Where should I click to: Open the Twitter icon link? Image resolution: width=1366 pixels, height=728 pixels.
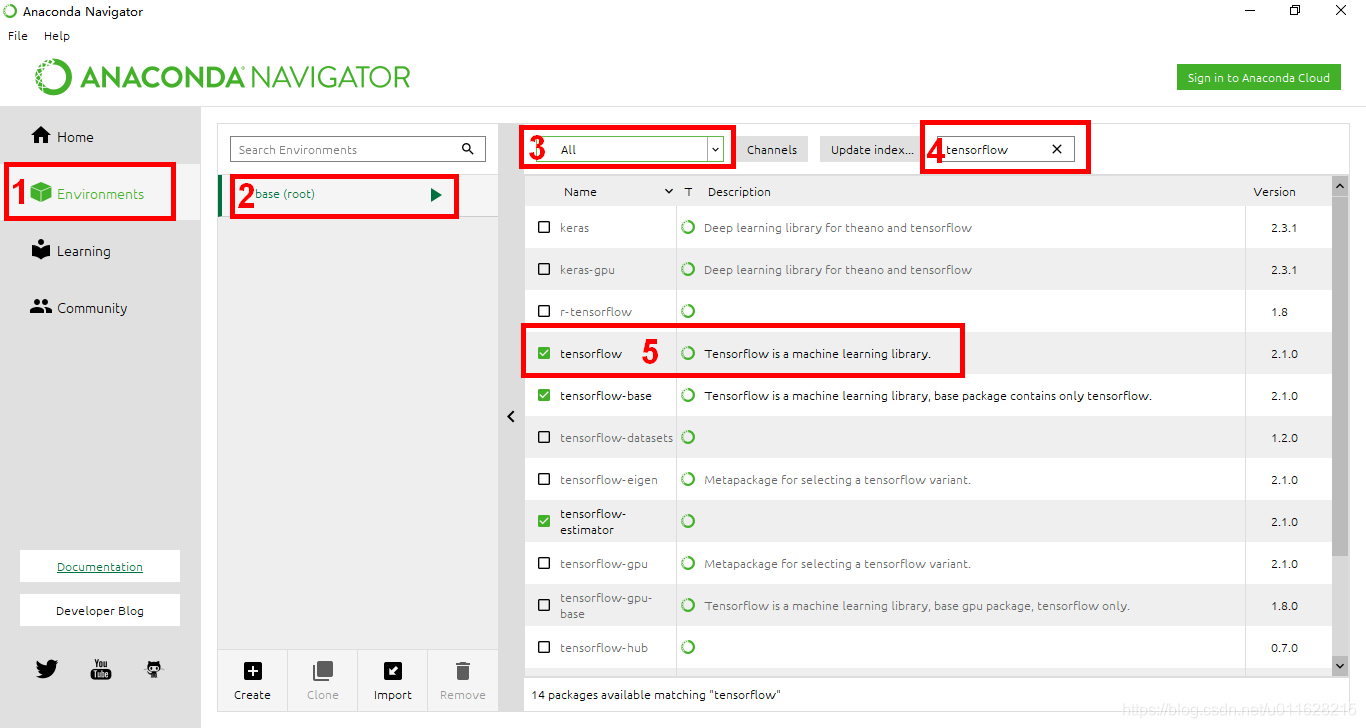coord(47,669)
